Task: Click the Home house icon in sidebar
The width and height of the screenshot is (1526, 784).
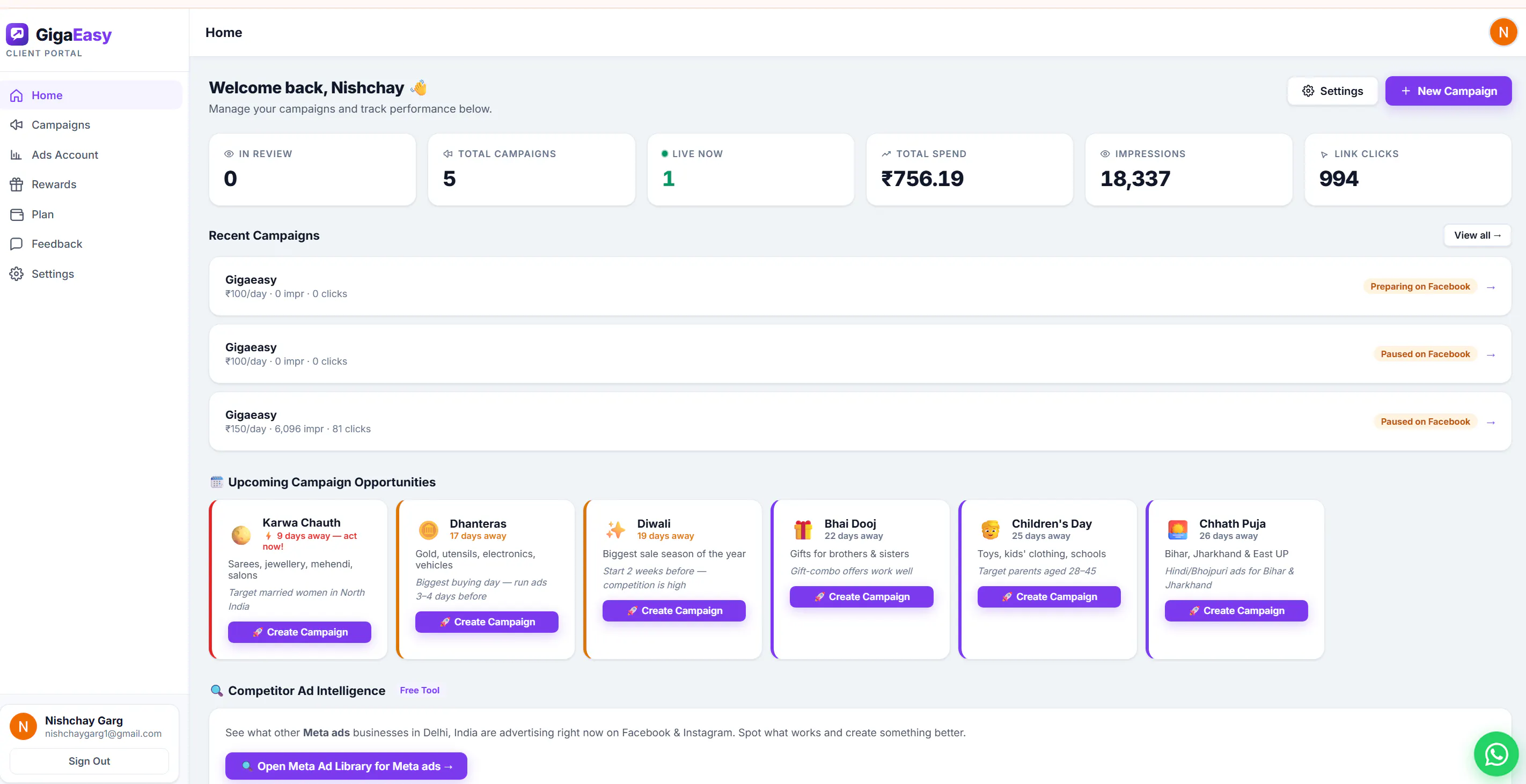Action: click(x=17, y=95)
